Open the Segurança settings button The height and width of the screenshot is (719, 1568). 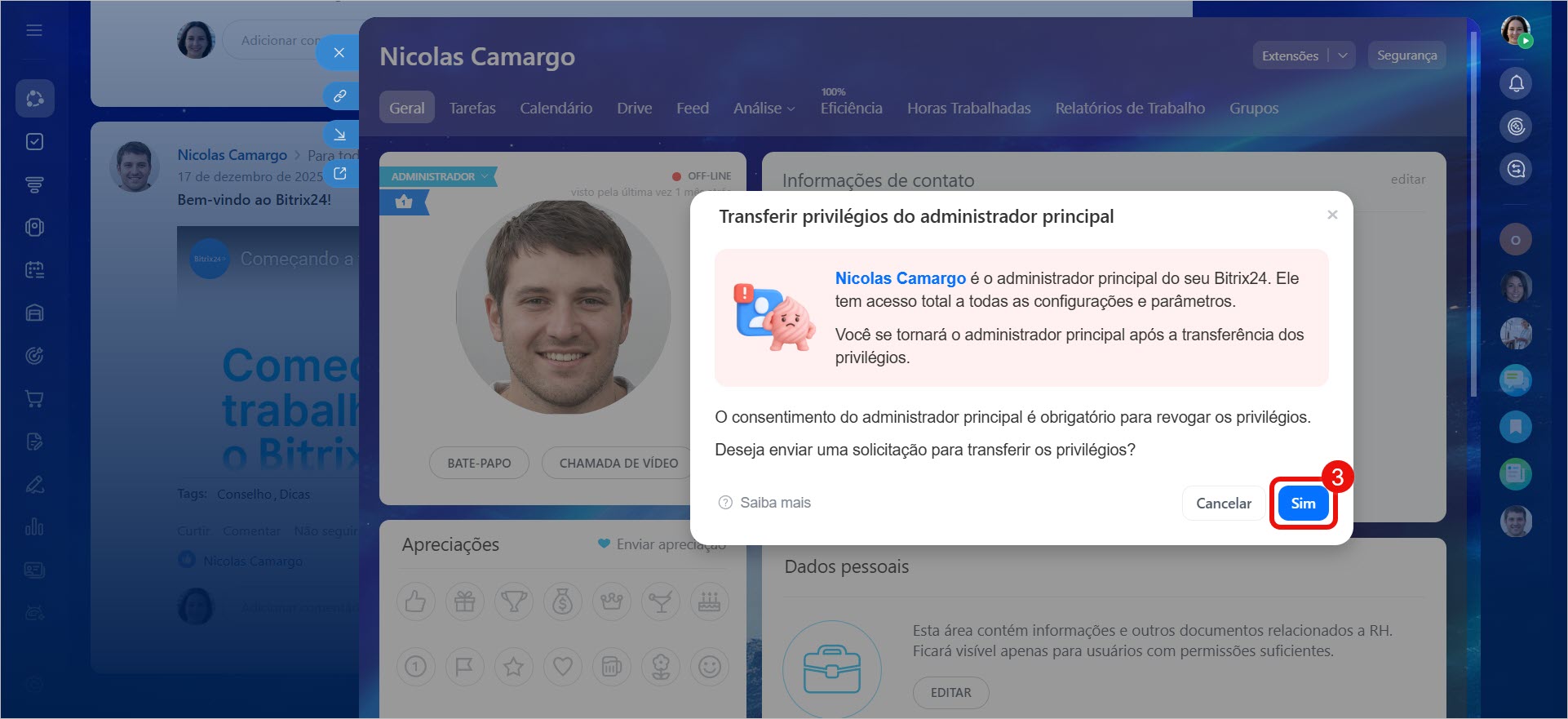point(1406,55)
